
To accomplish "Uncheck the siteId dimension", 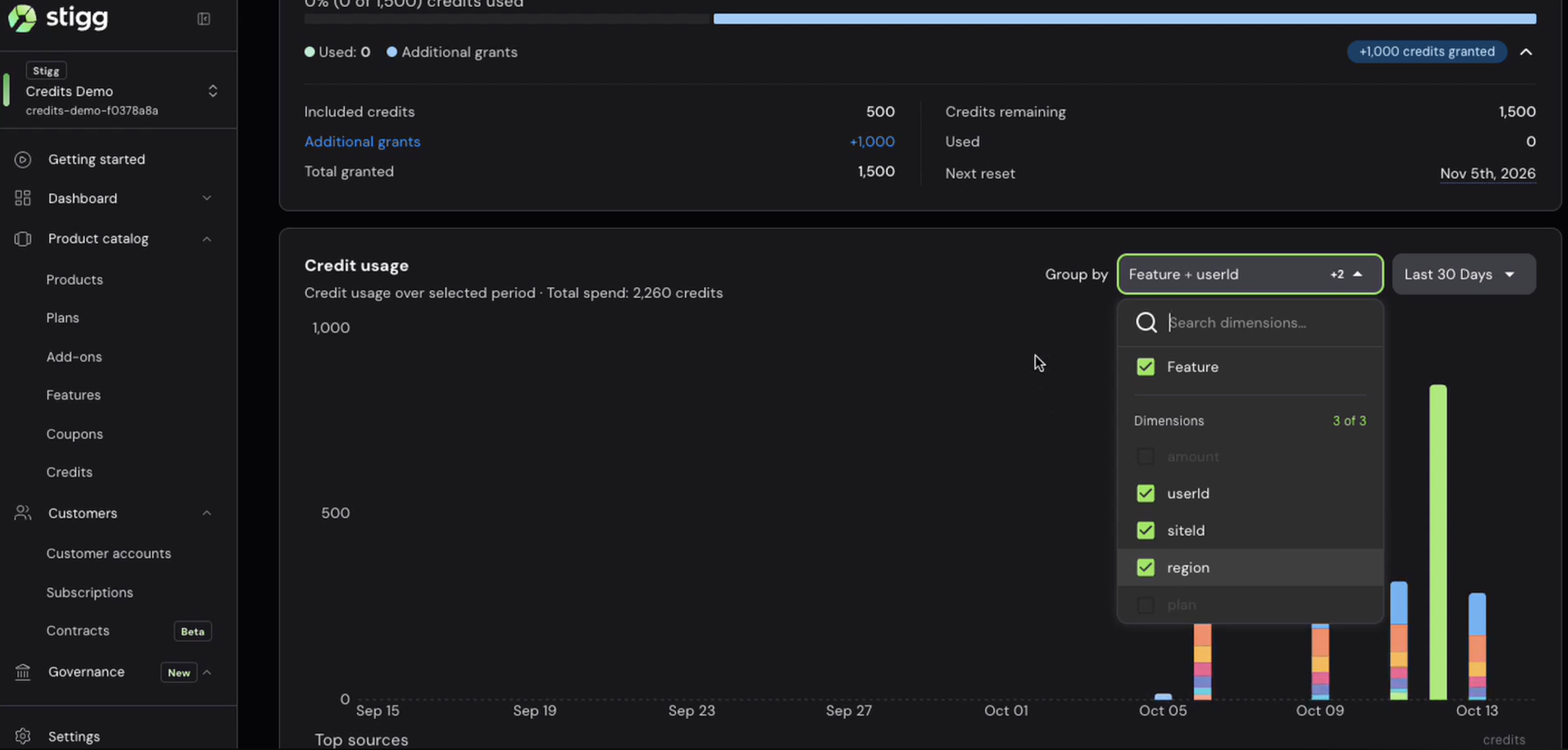I will [1146, 530].
